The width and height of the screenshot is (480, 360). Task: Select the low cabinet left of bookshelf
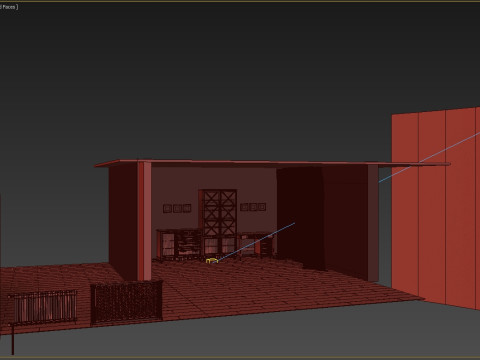click(179, 244)
